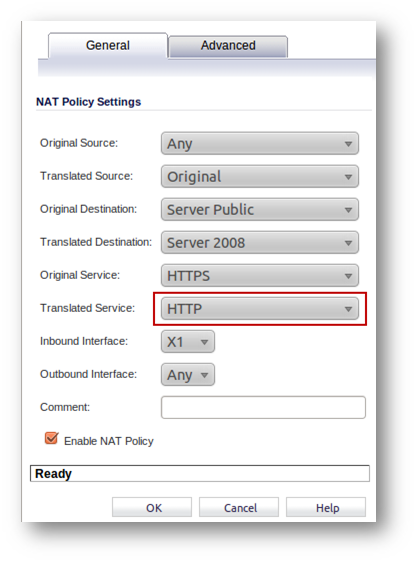This screenshot has width=418, height=564.
Task: Open Translated Destination Server 2008 dropdown
Action: coord(260,243)
